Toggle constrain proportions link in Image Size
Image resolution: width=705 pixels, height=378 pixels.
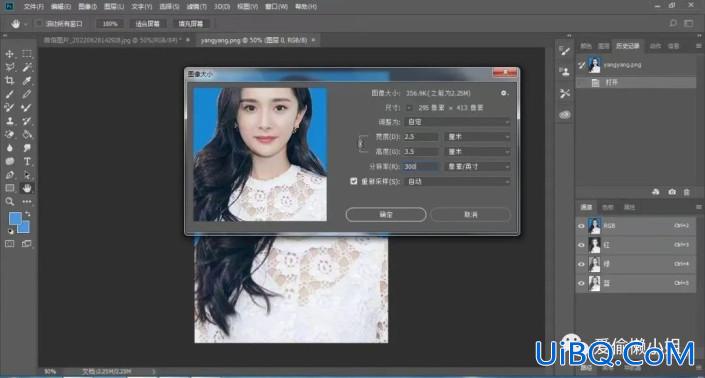(362, 144)
